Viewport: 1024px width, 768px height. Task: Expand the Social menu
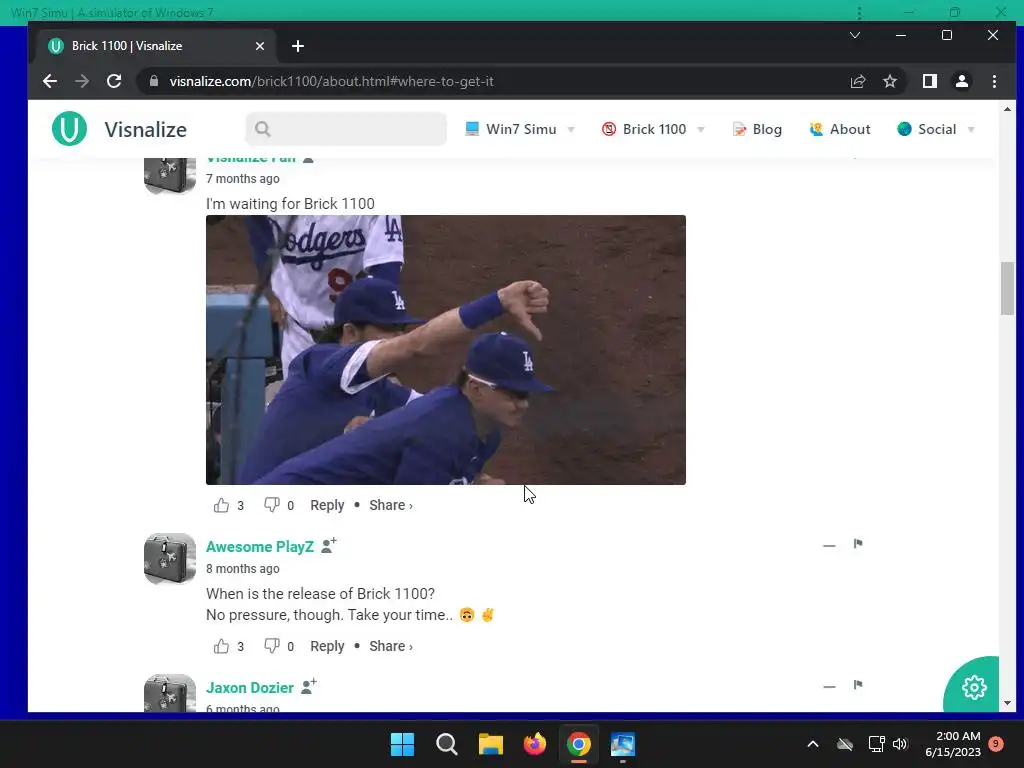point(936,129)
